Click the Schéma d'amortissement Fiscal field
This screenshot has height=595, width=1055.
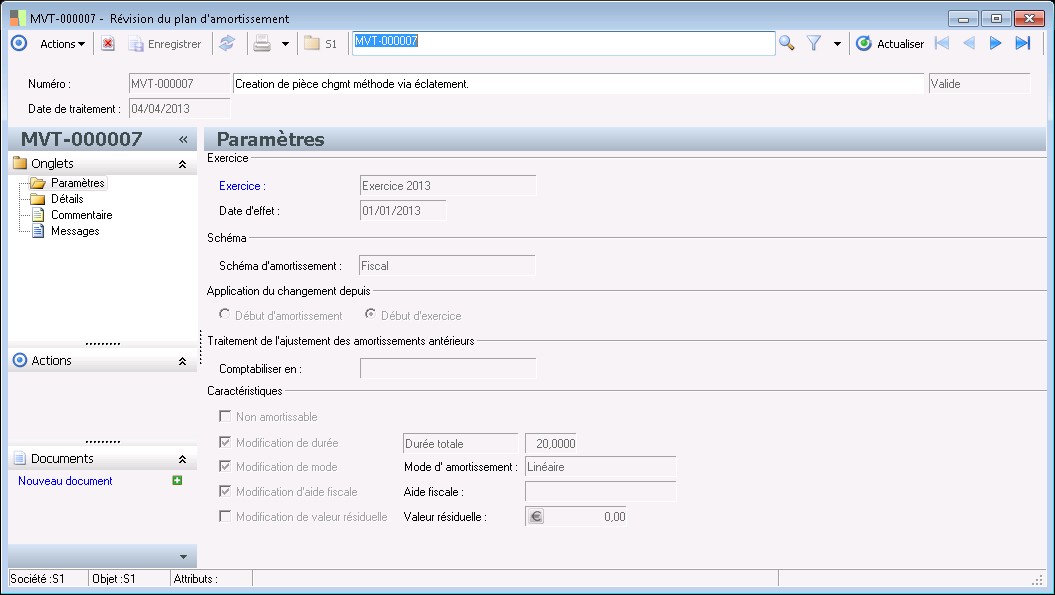coord(447,266)
